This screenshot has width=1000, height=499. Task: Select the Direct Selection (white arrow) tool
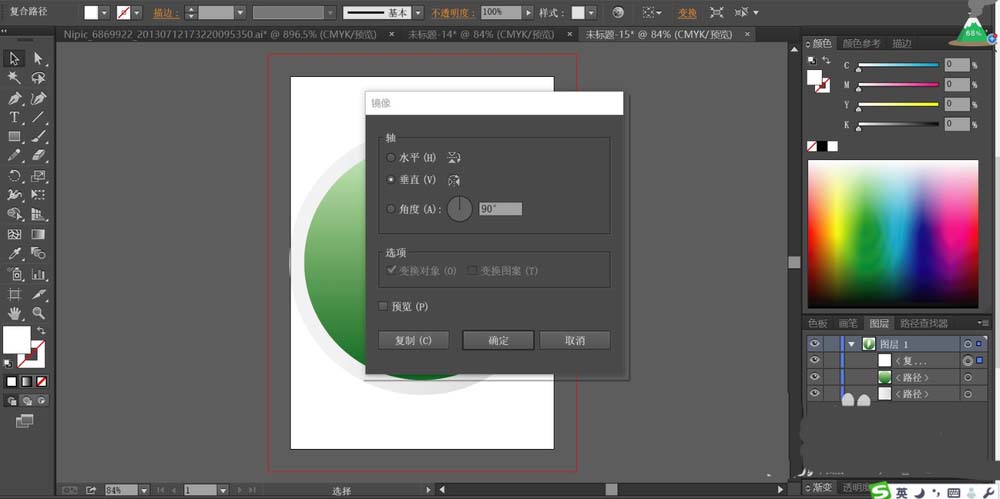tap(38, 59)
